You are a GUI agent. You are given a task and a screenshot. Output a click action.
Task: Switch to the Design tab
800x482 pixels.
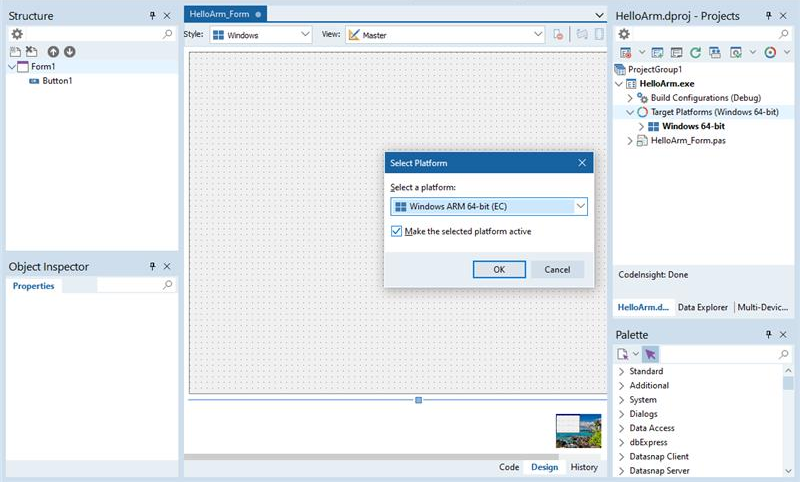pyautogui.click(x=544, y=467)
